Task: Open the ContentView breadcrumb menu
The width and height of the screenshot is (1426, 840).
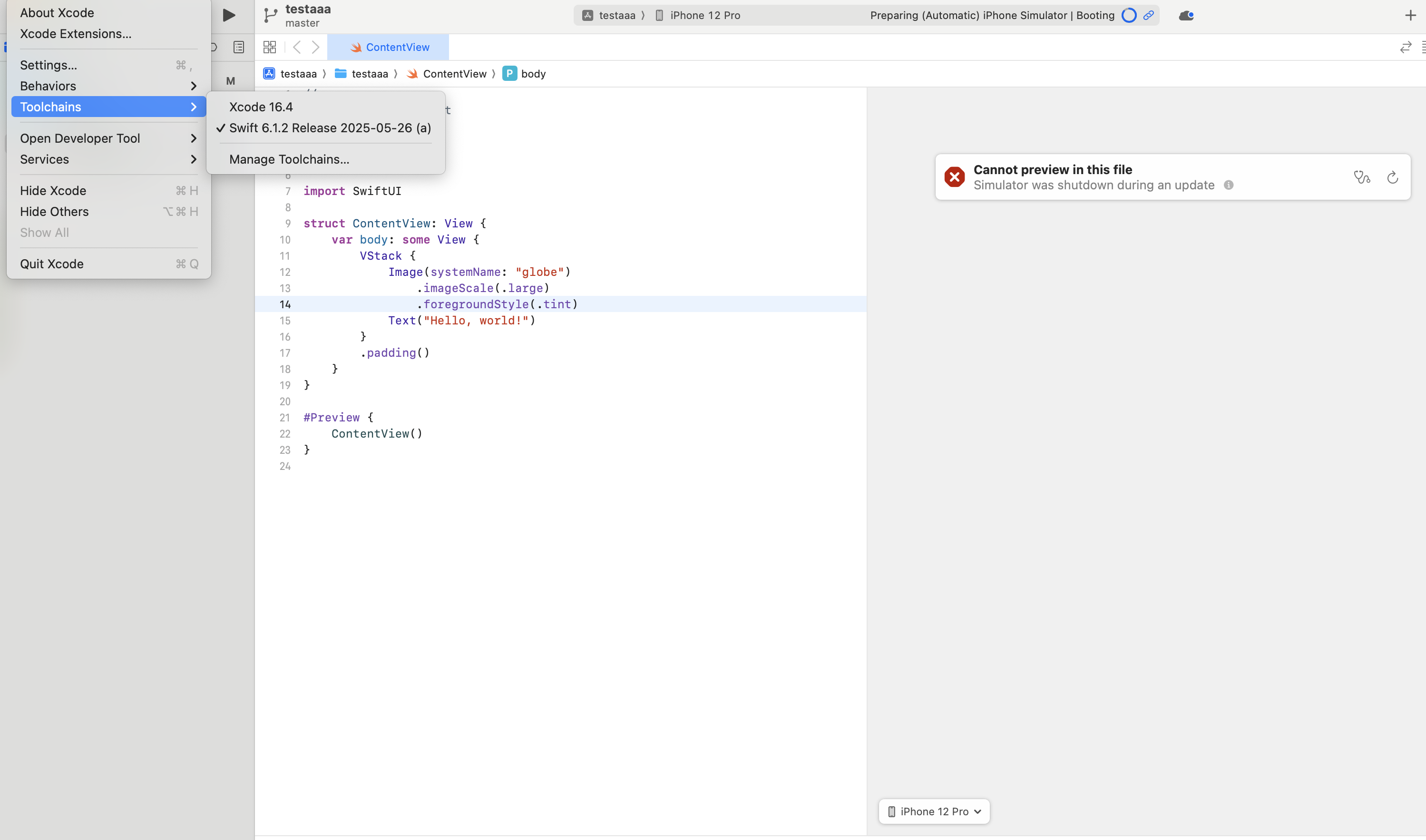Action: pyautogui.click(x=454, y=74)
